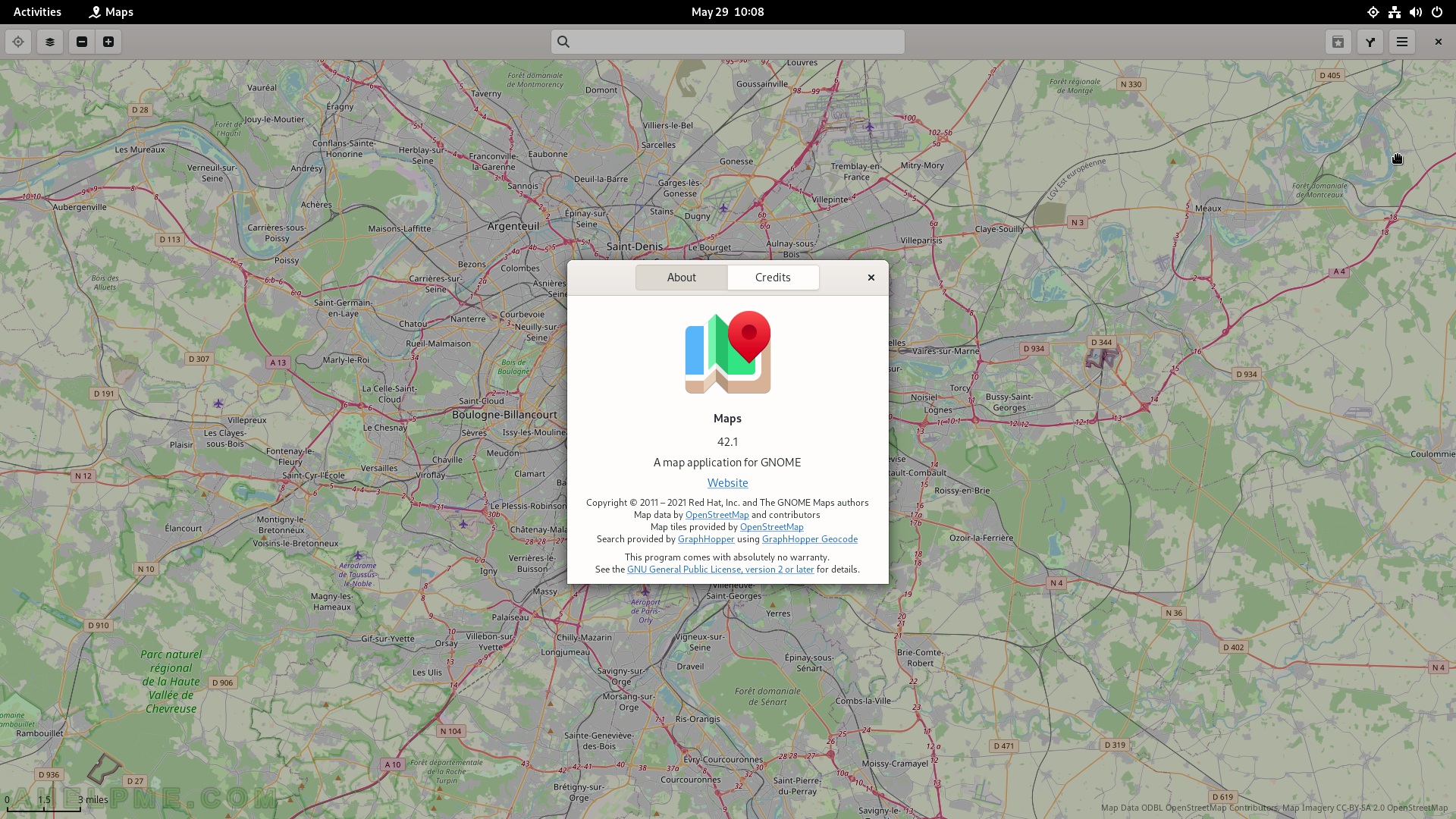Screen dimensions: 1456x819
Task: Toggle the route planner icon
Action: 1370,42
